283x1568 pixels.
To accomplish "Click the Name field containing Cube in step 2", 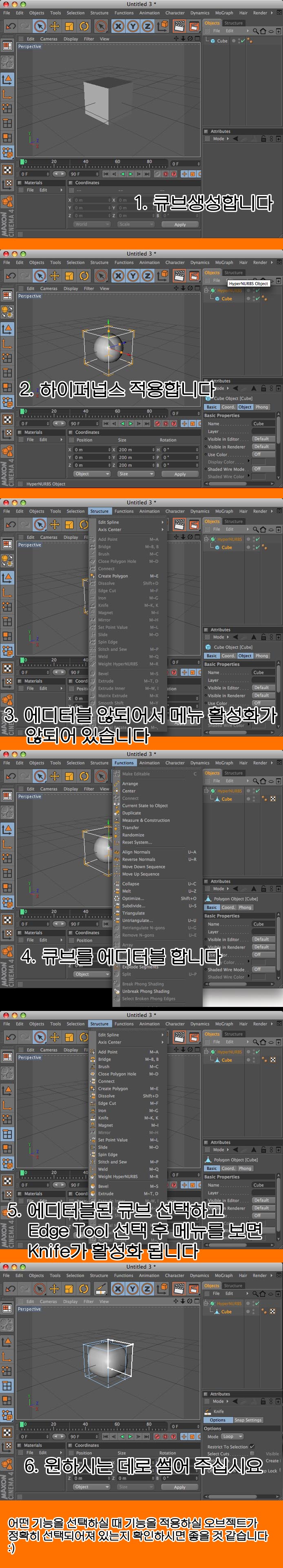I will [263, 423].
